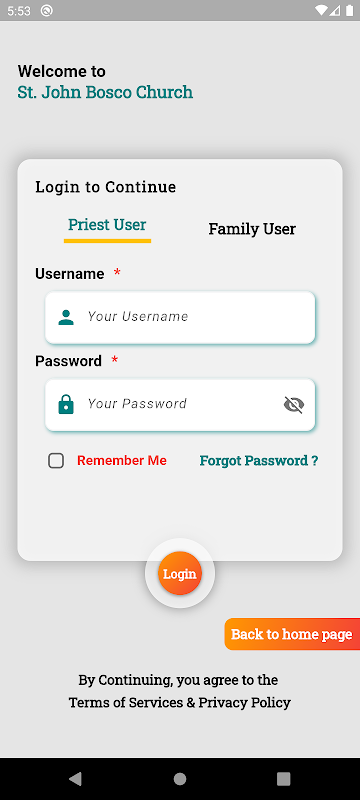The height and width of the screenshot is (800, 360).
Task: Tap the Android back triangle icon
Action: (75, 779)
